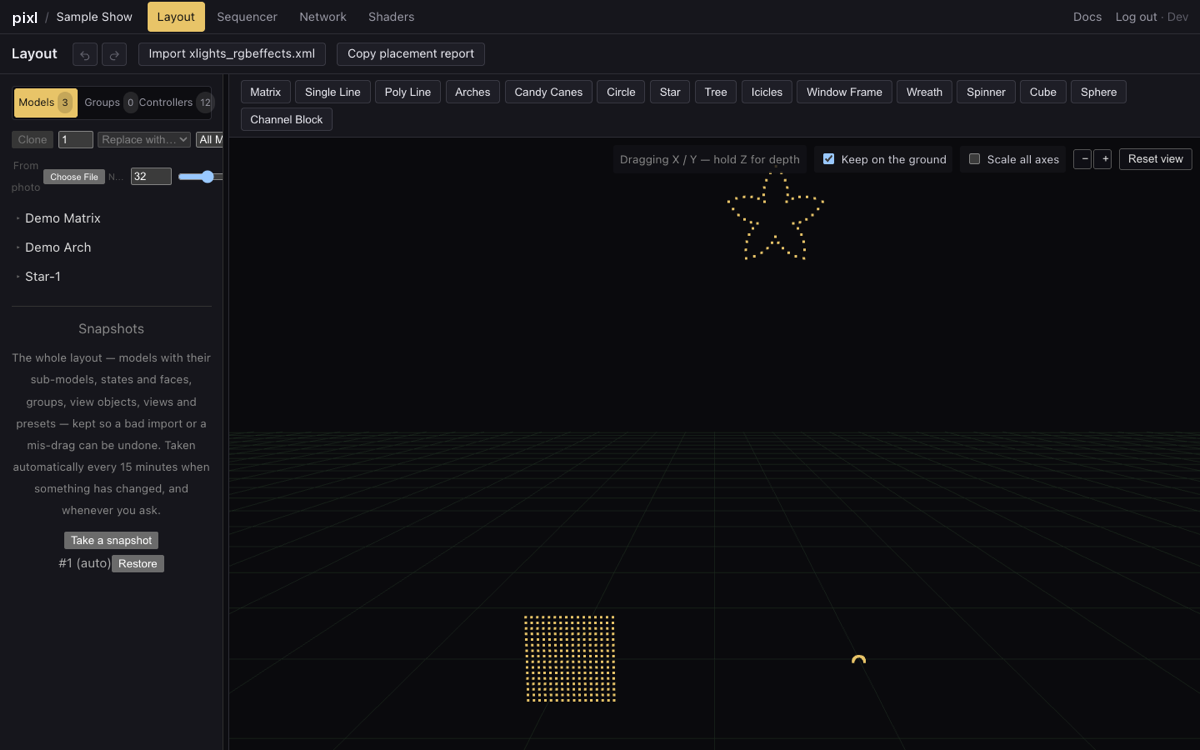The width and height of the screenshot is (1200, 750).
Task: Click the Log out link
Action: [x=1136, y=17]
